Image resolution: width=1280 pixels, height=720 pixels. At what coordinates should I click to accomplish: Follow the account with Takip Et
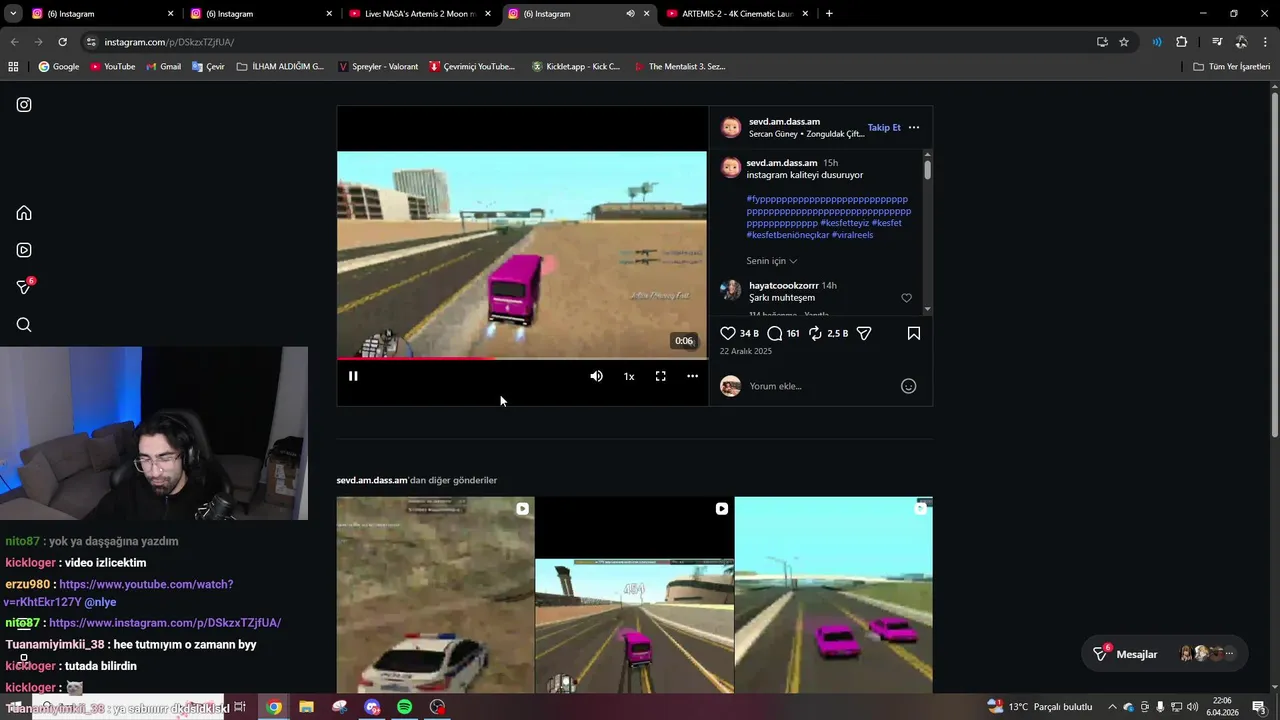coord(884,128)
